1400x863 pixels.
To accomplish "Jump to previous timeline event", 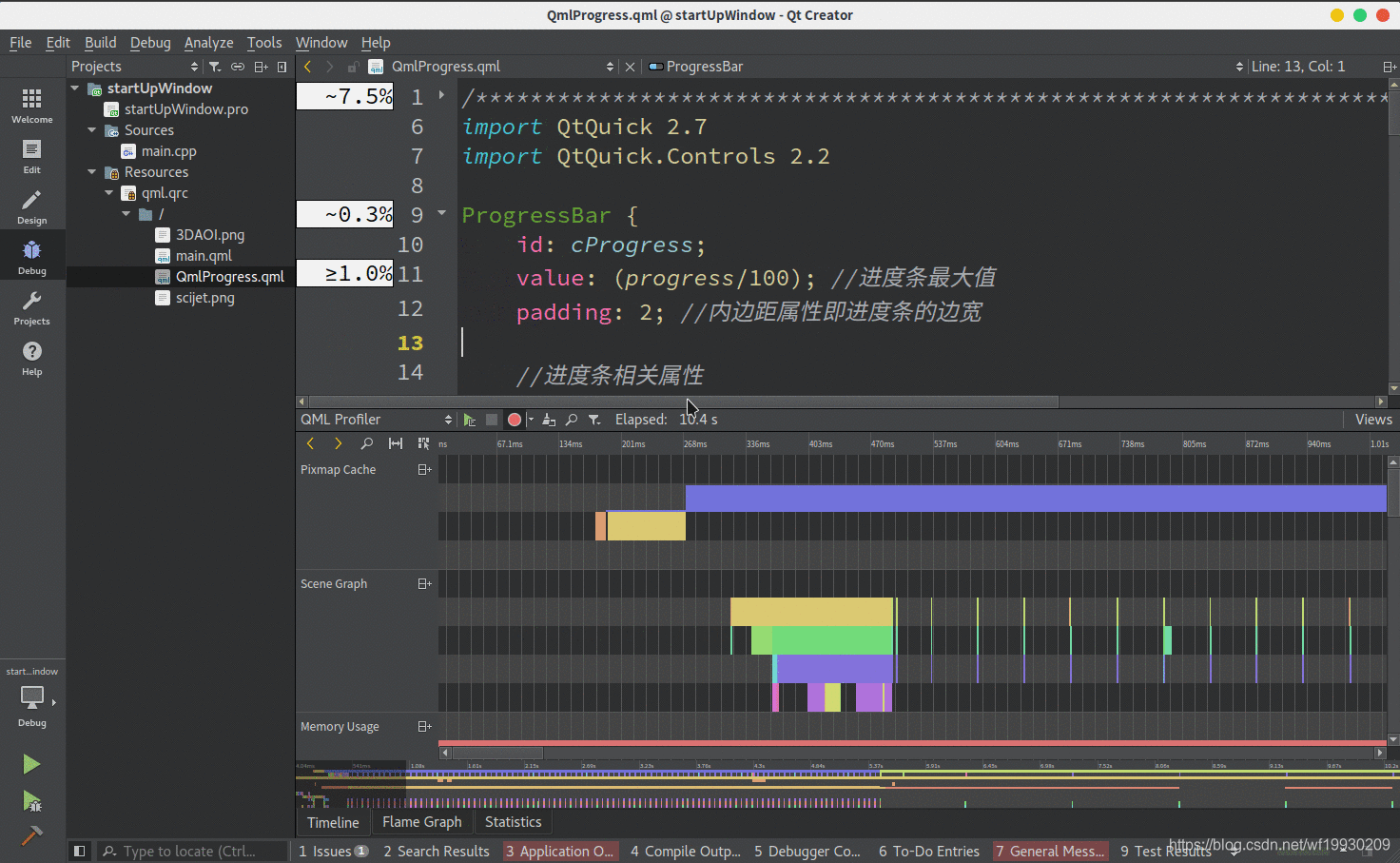I will pos(310,443).
